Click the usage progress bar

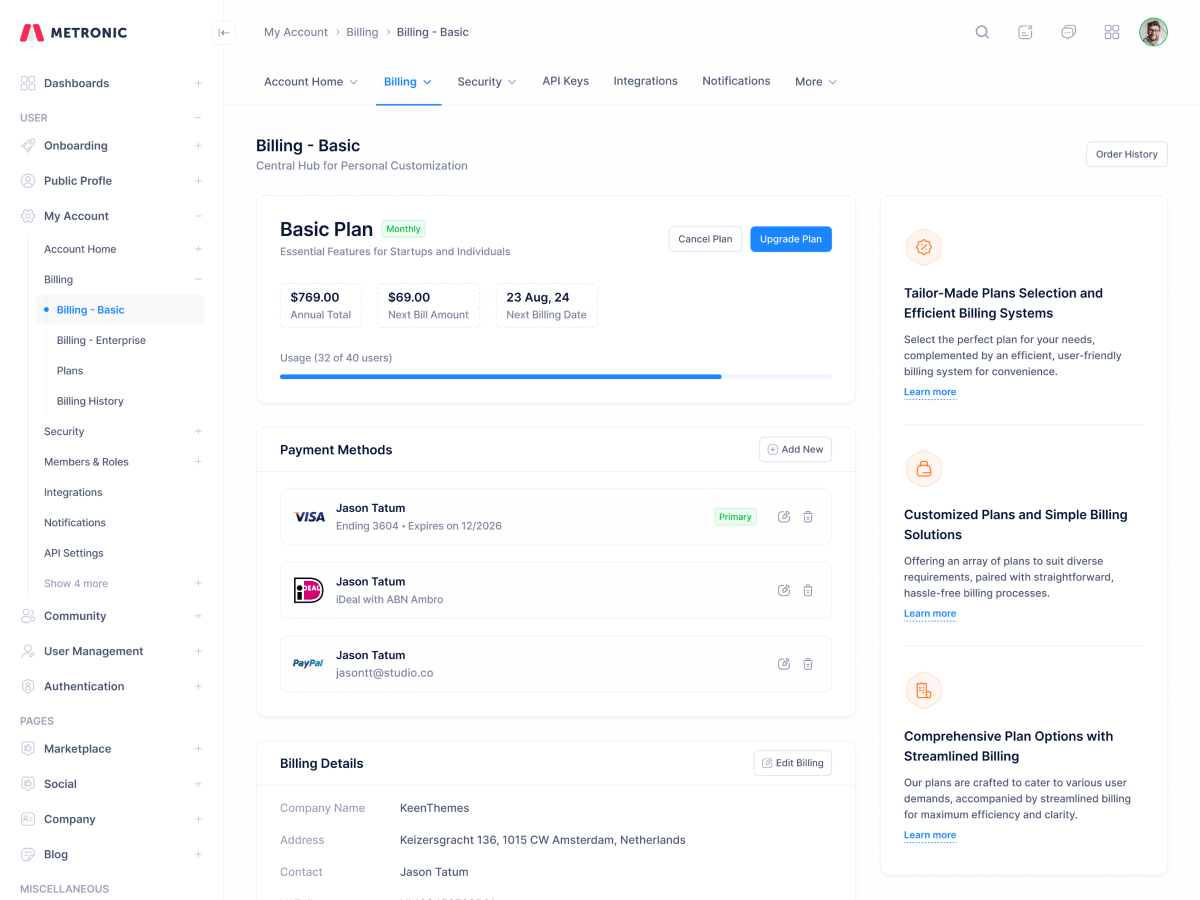555,377
